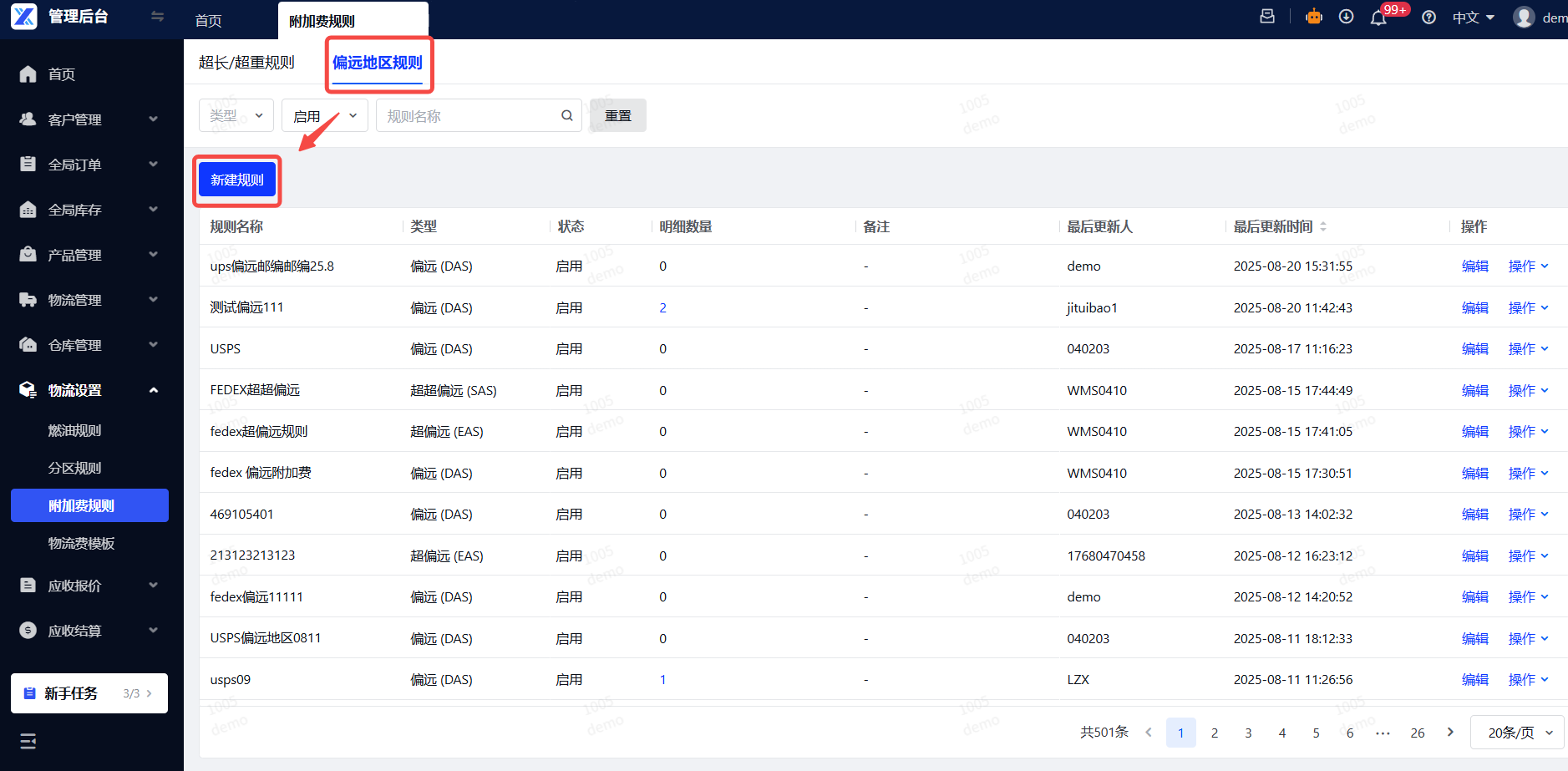
Task: Click the 新手任务 clipboard icon
Action: point(30,693)
